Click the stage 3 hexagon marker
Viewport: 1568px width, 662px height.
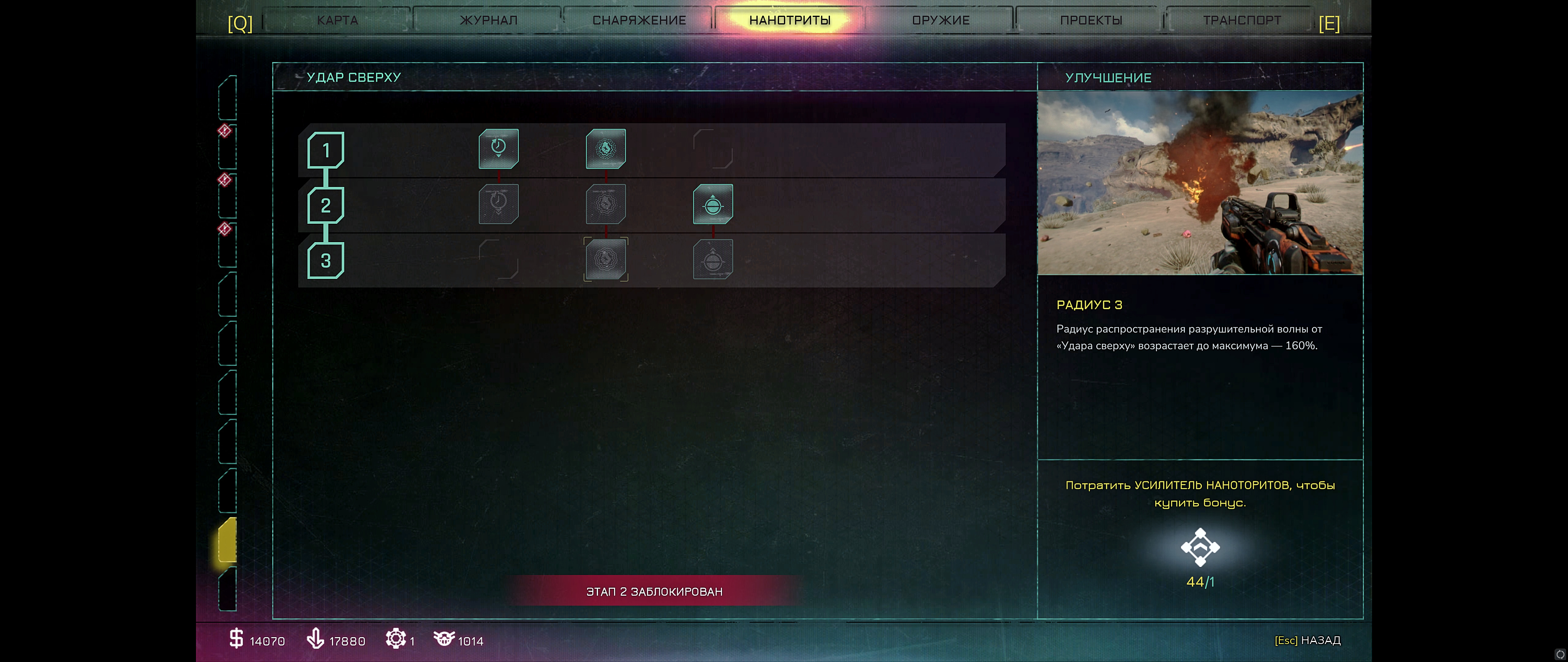click(326, 260)
